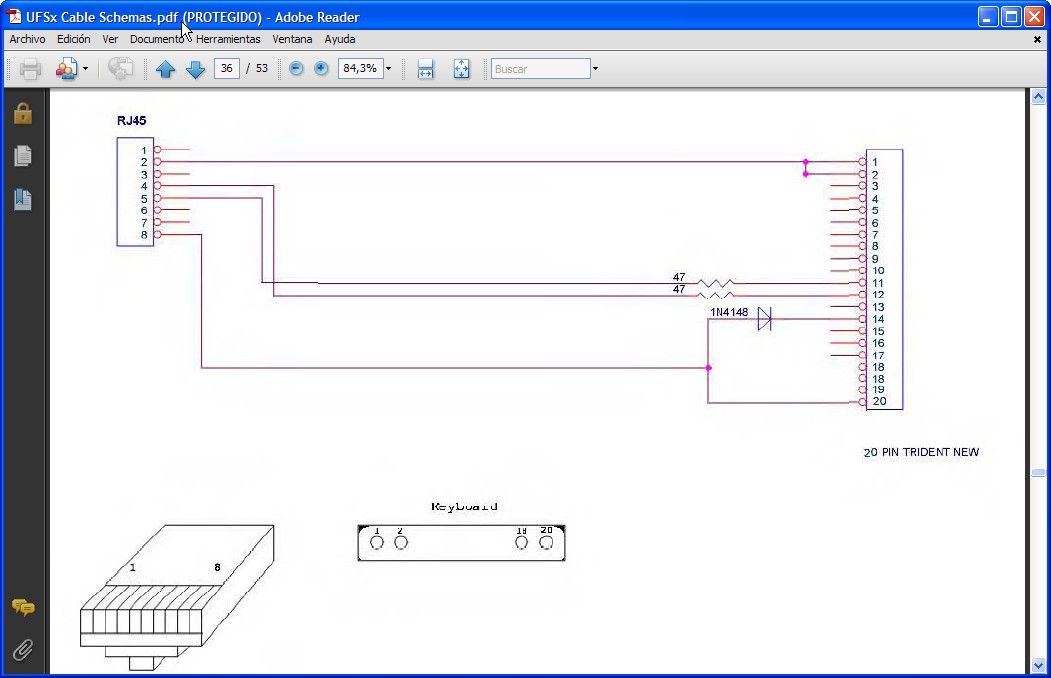This screenshot has height=678, width=1051.
Task: Click the total pages count 53
Action: point(261,68)
